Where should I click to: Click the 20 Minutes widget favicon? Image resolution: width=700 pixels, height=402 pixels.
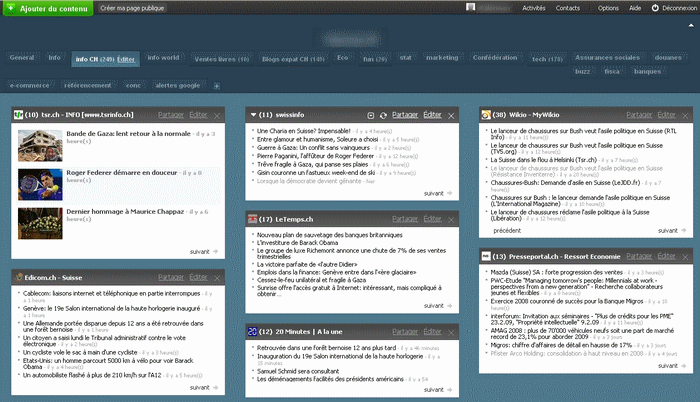253,331
